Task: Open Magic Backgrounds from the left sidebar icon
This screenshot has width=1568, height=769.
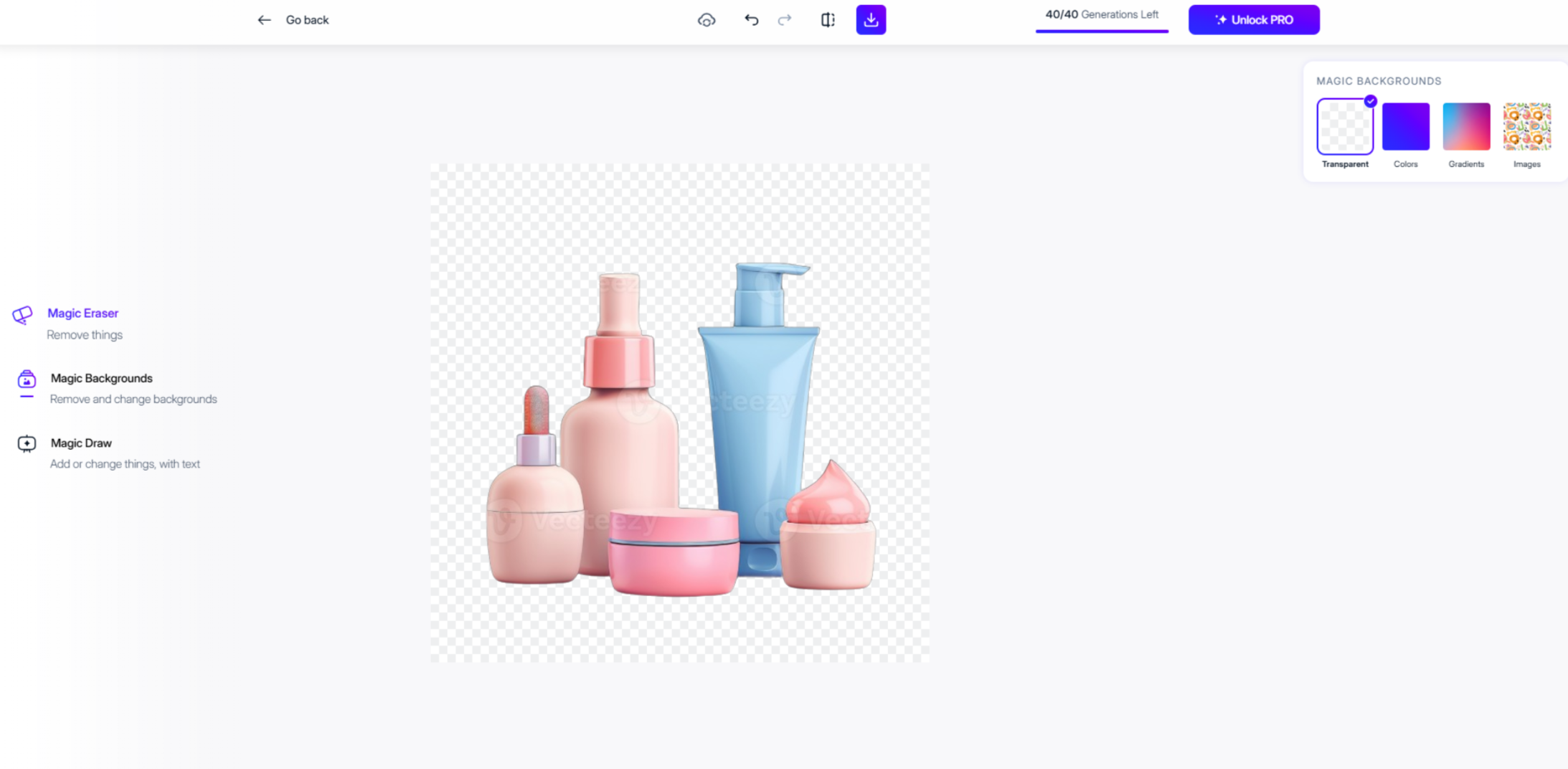Action: (x=26, y=379)
